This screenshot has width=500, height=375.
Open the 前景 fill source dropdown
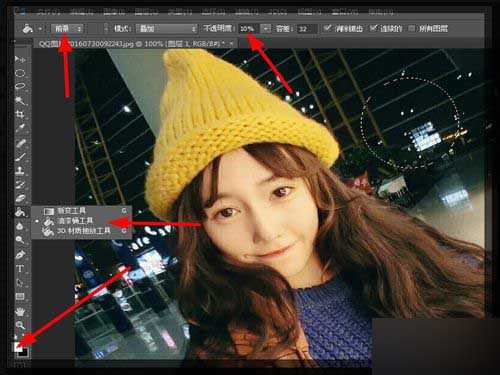coord(68,29)
